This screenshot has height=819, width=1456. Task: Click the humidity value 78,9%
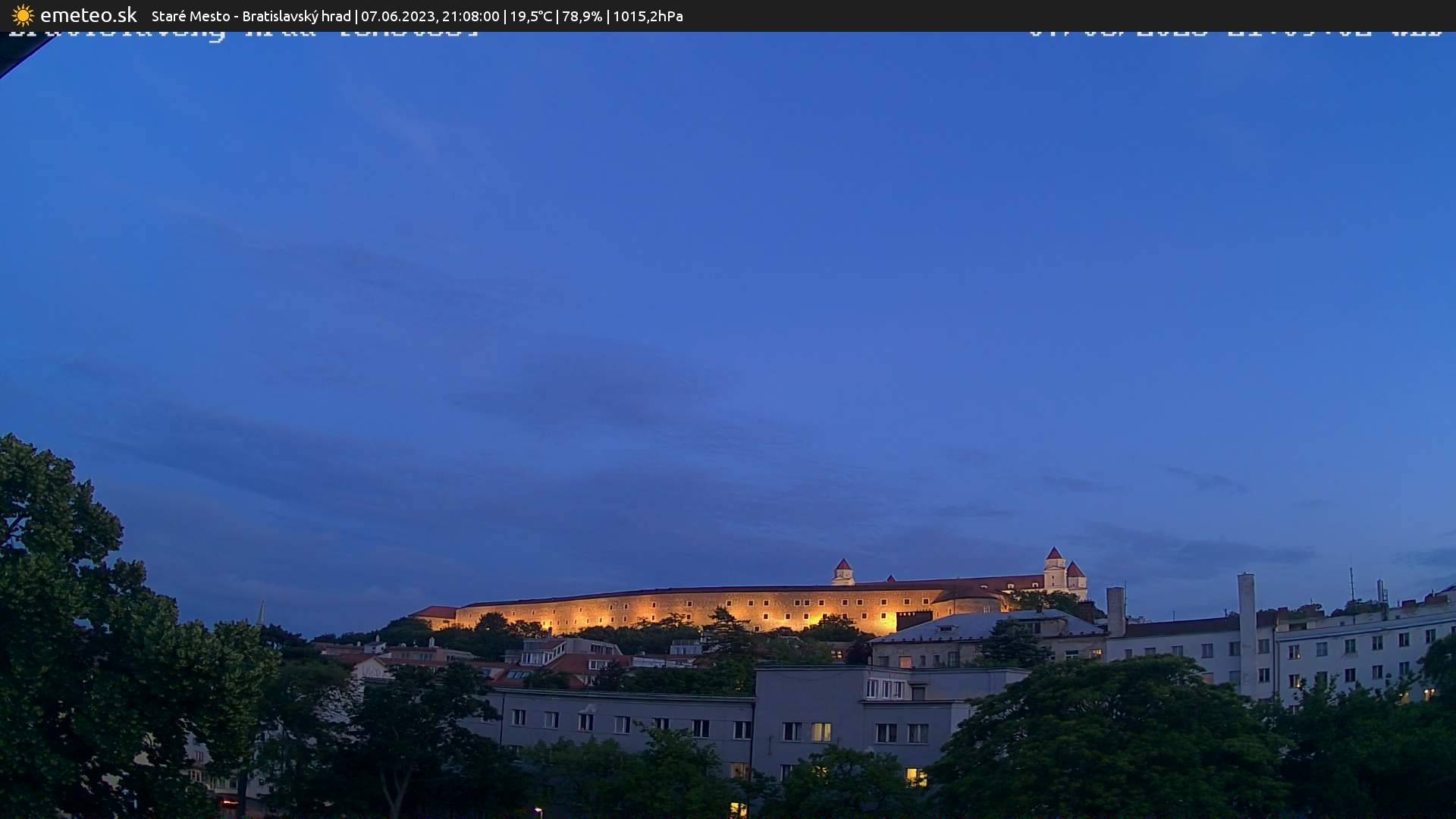pyautogui.click(x=581, y=15)
